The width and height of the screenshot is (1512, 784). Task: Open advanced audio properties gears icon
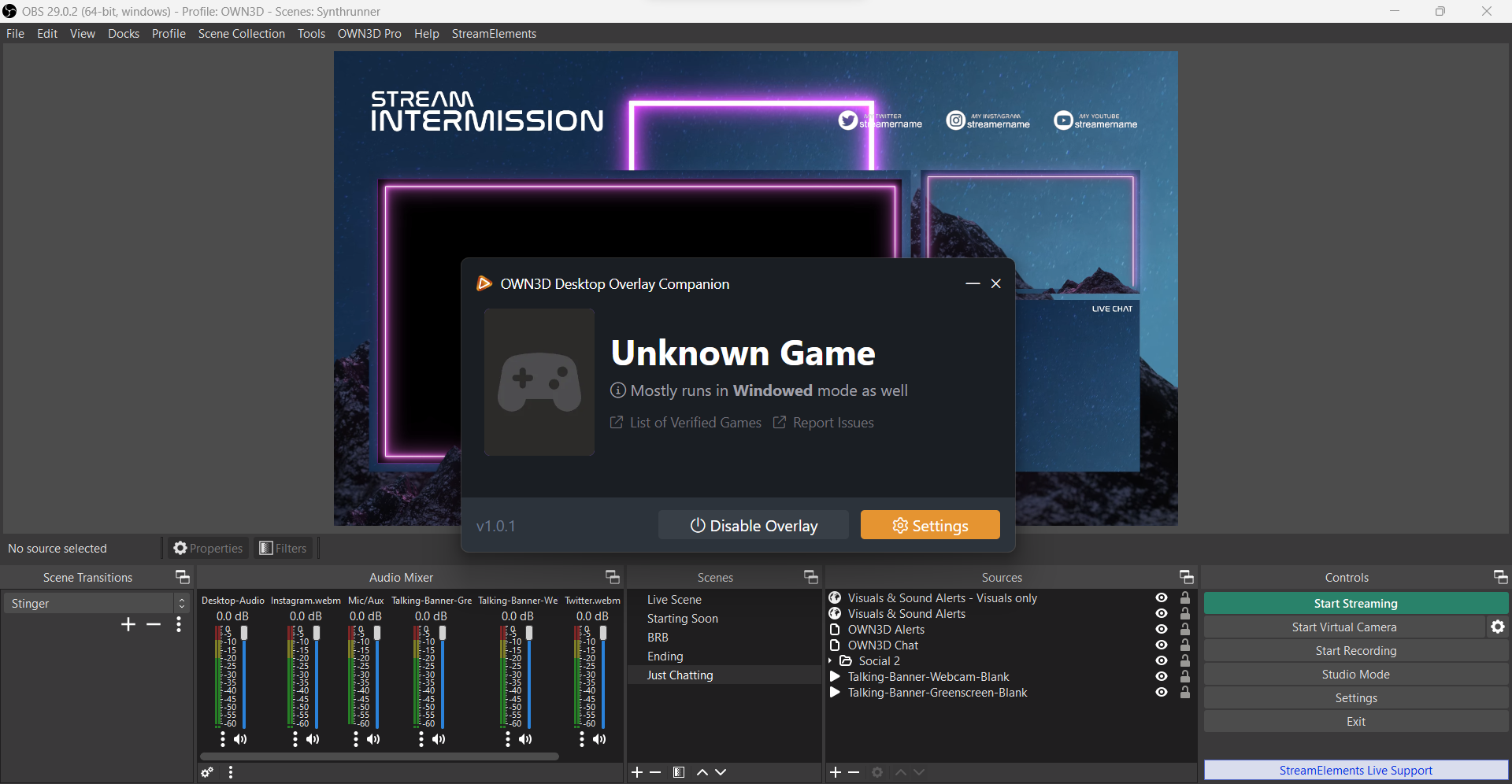coord(207,772)
